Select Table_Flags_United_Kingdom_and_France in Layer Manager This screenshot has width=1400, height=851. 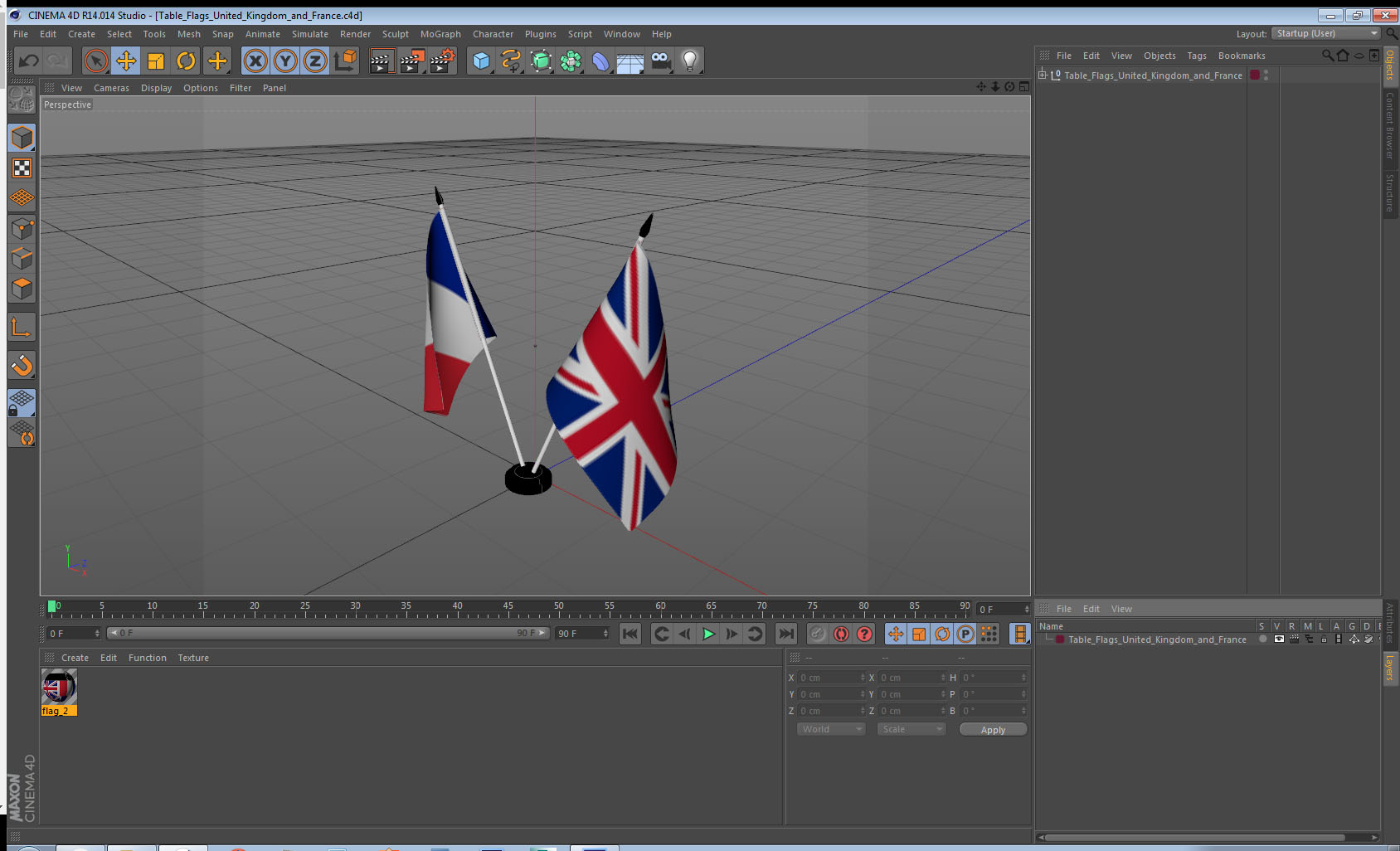pos(1157,639)
